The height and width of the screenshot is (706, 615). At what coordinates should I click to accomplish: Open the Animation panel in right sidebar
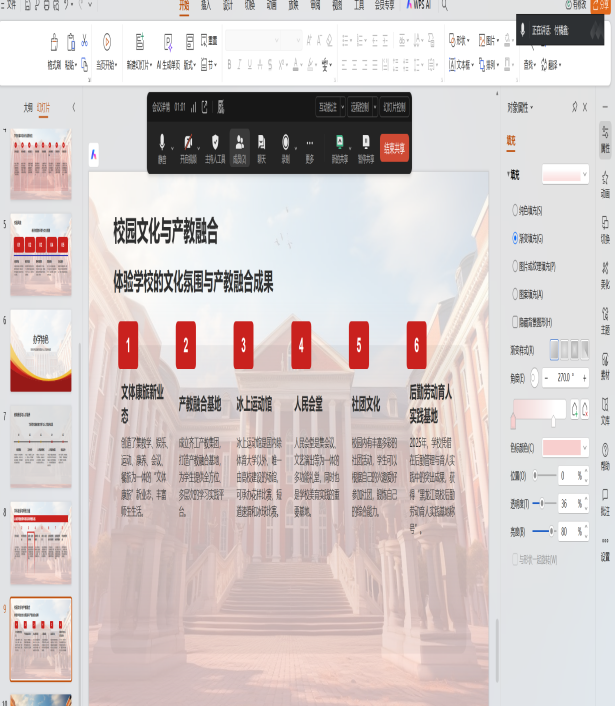[x=605, y=179]
